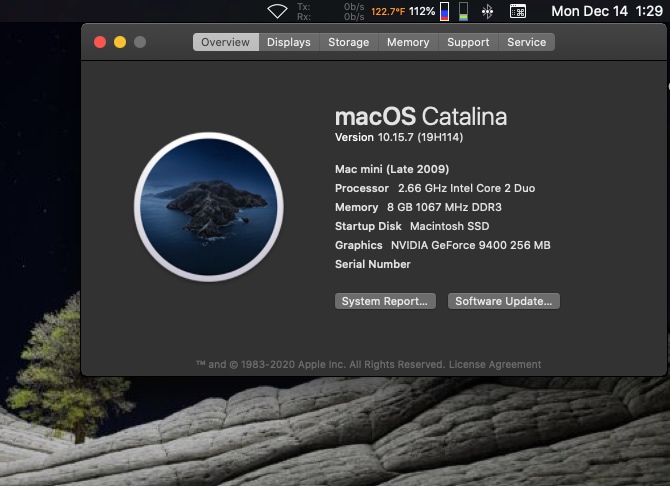Screen dimensions: 670x486
Task: Click the macOS Catalina island logo
Action: point(209,207)
